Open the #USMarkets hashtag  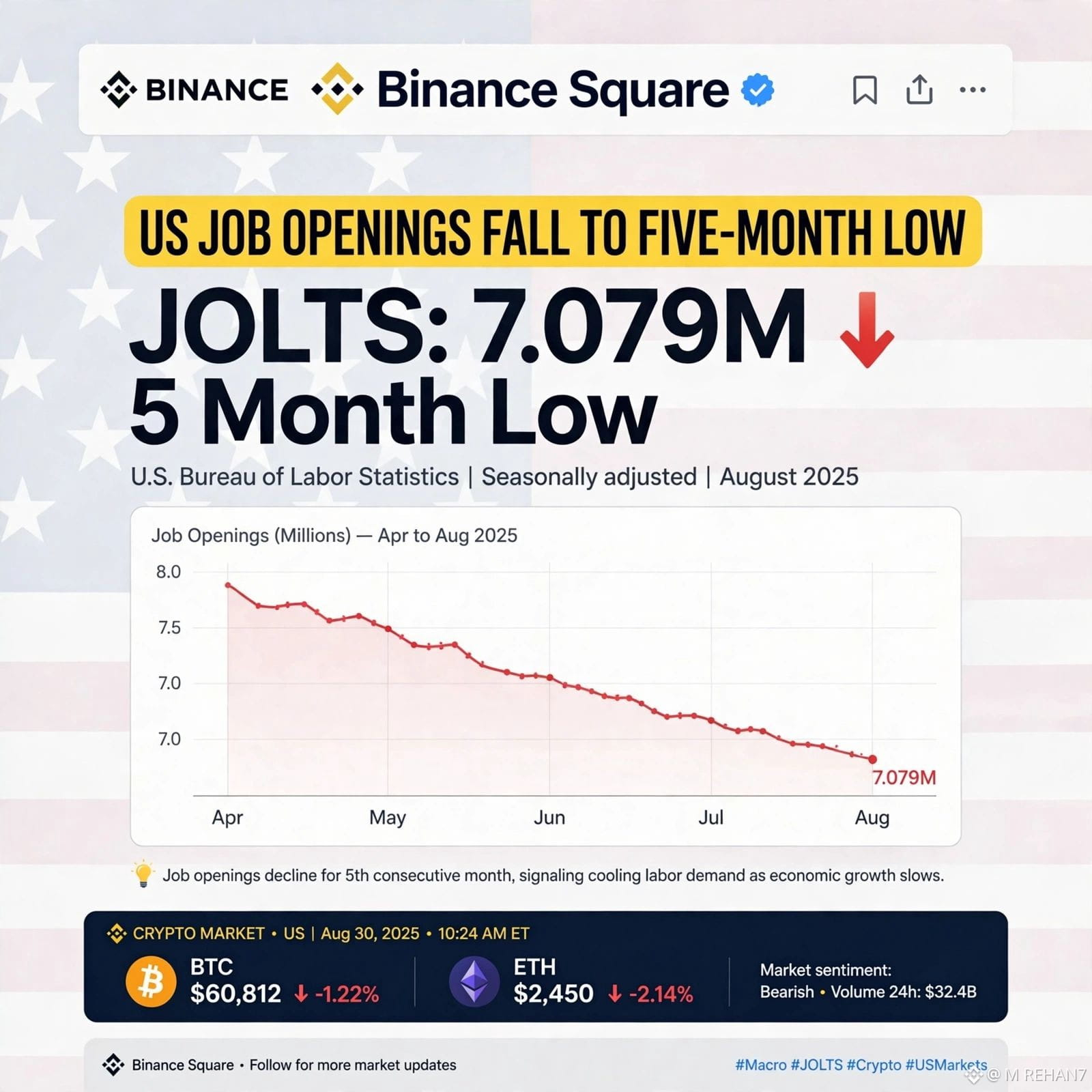[946, 1065]
